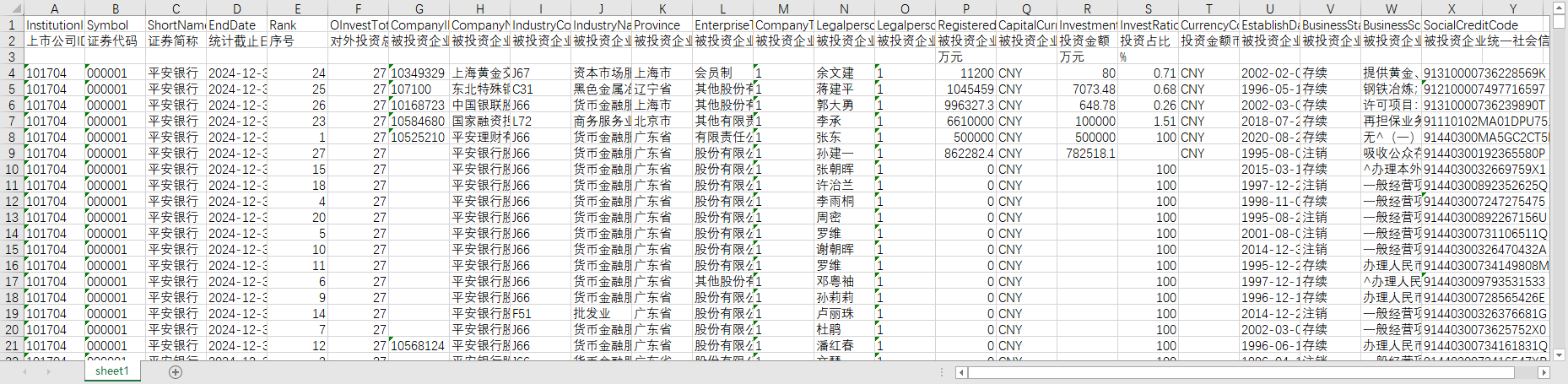This screenshot has height=384, width=1568.
Task: Click the 证券代码 cell
Action: [x=115, y=41]
